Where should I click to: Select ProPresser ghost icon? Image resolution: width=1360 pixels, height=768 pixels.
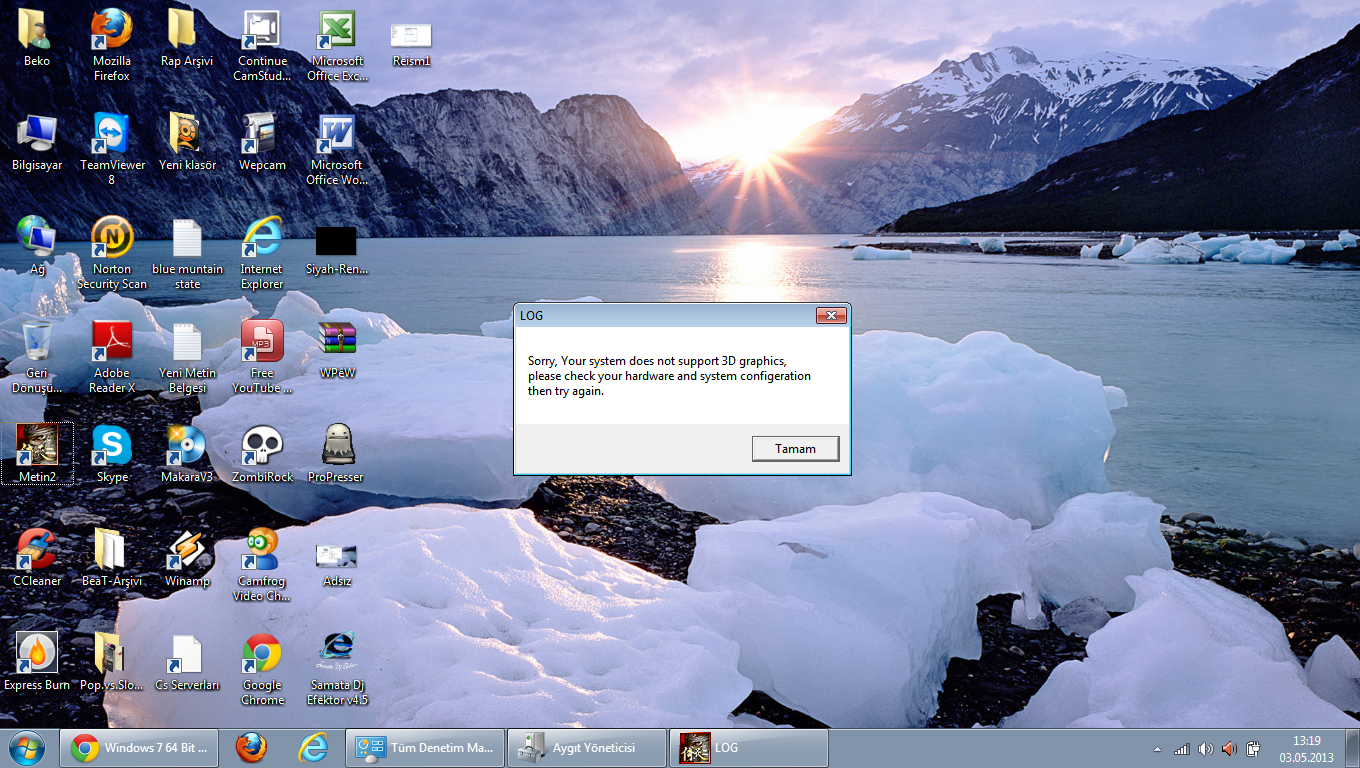pyautogui.click(x=337, y=453)
